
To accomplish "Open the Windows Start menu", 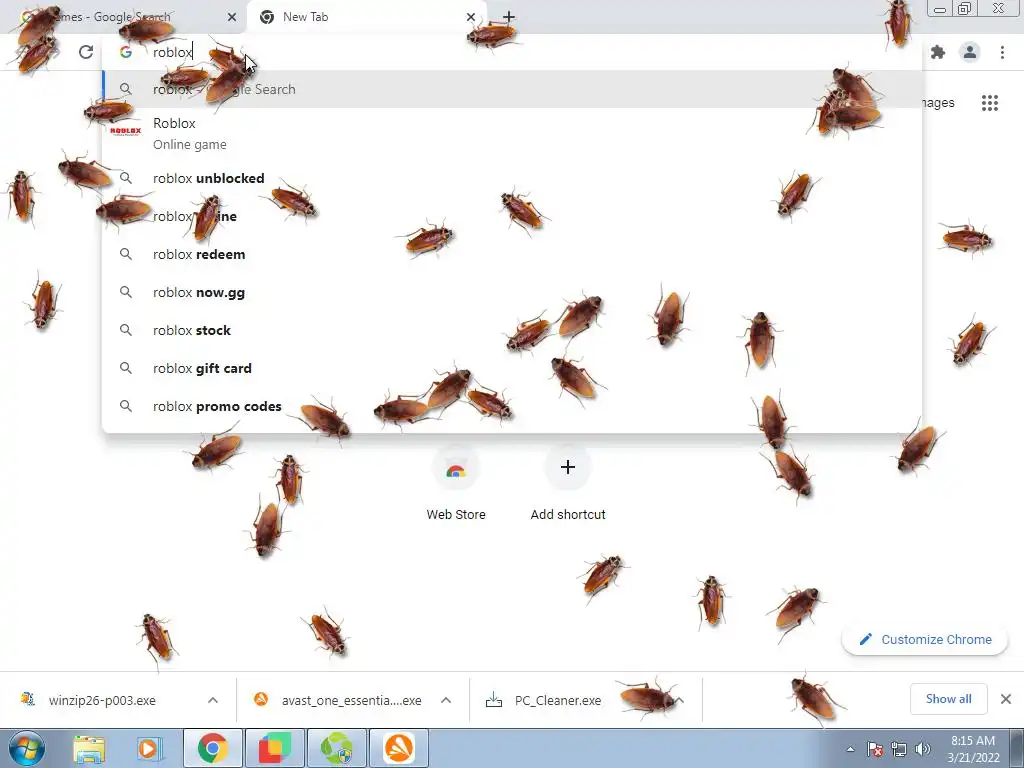I will tap(27, 748).
